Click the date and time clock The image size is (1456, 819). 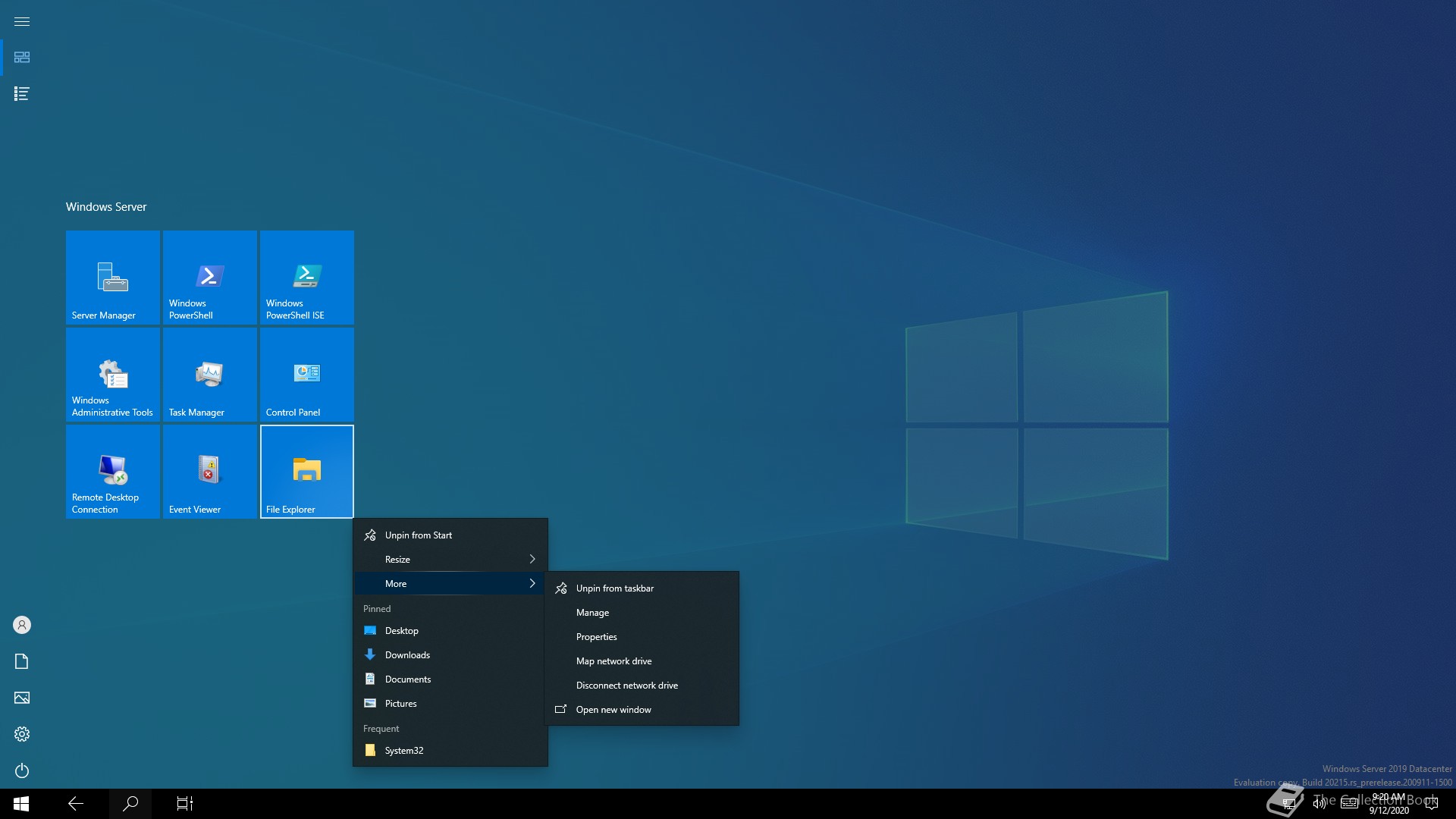(1389, 804)
